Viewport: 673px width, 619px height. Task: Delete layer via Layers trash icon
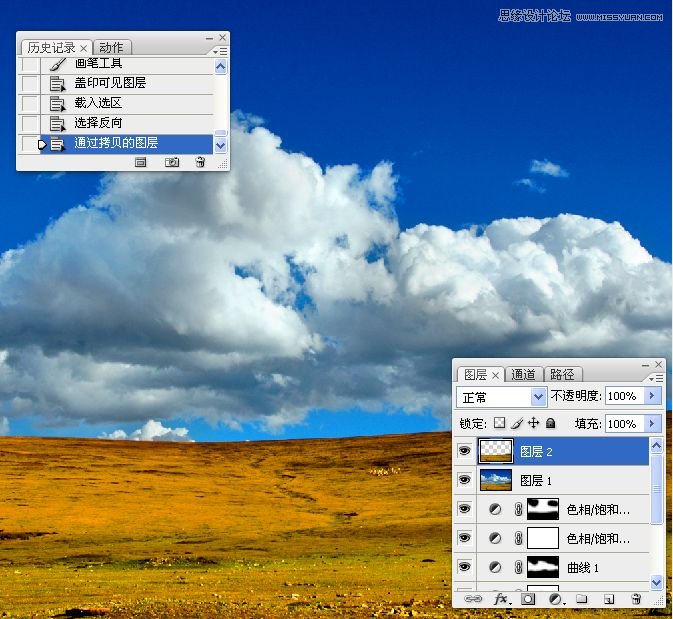[637, 599]
